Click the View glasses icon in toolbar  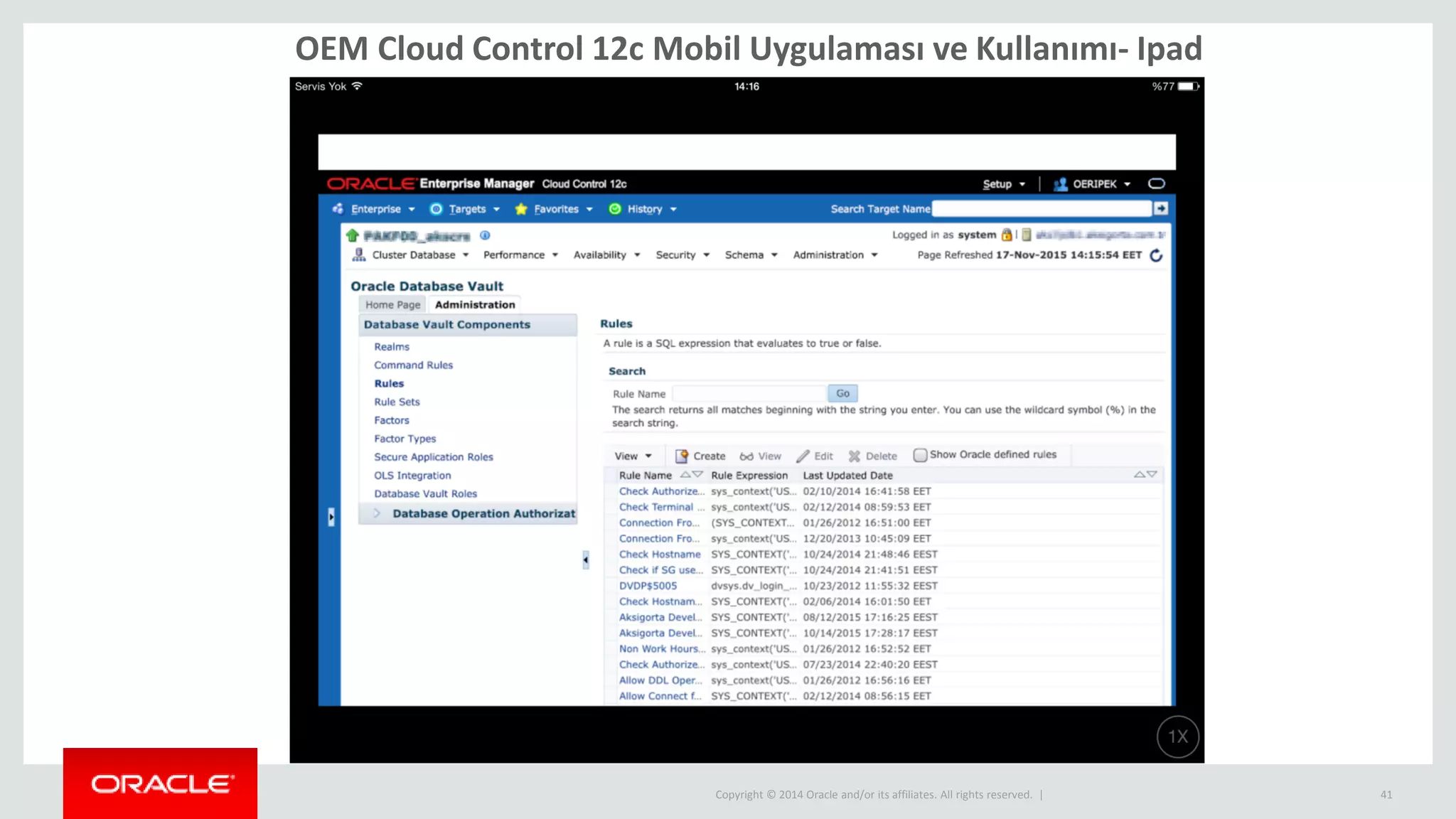(x=746, y=456)
